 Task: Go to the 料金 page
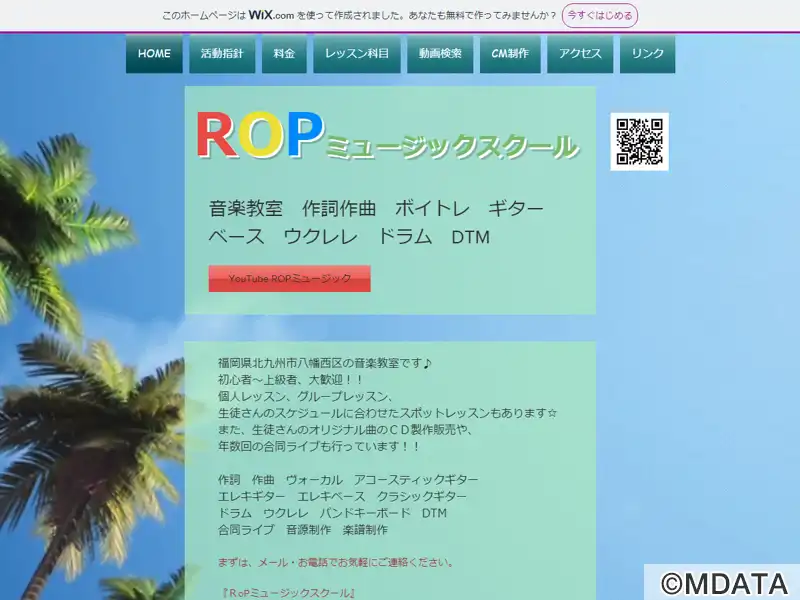284,54
